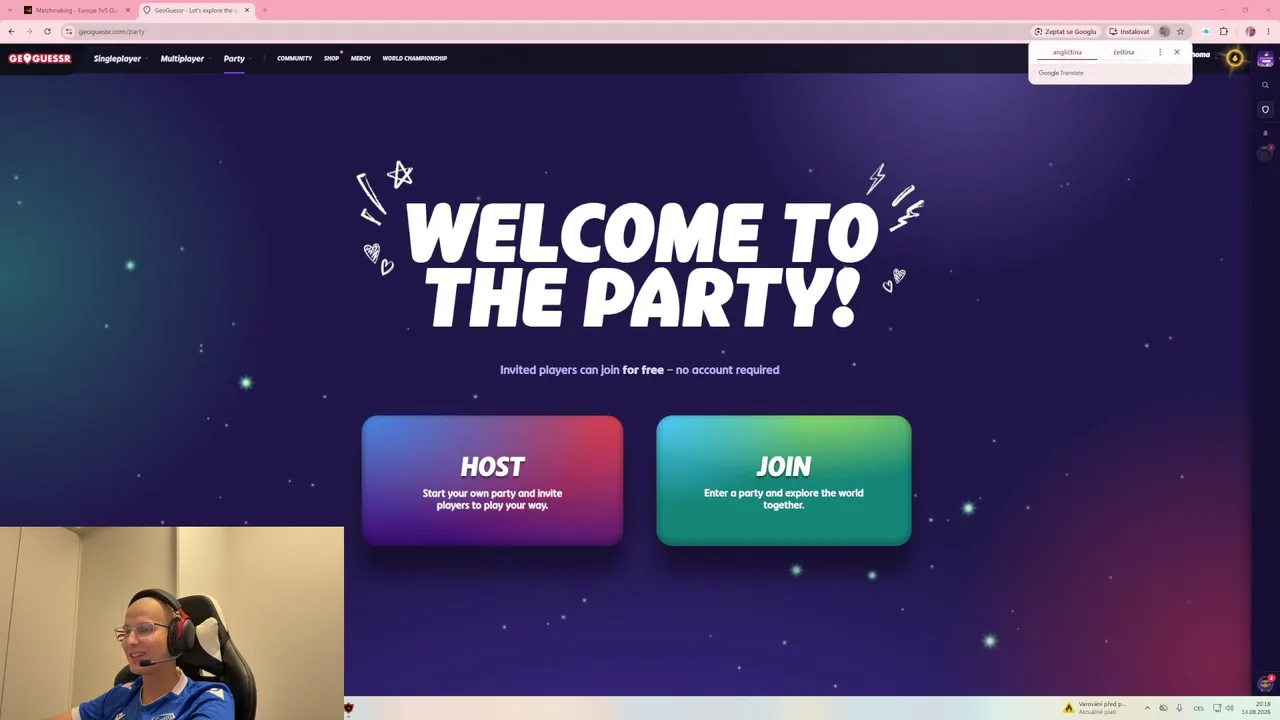Reload the current page
The height and width of the screenshot is (720, 1280).
click(x=47, y=31)
